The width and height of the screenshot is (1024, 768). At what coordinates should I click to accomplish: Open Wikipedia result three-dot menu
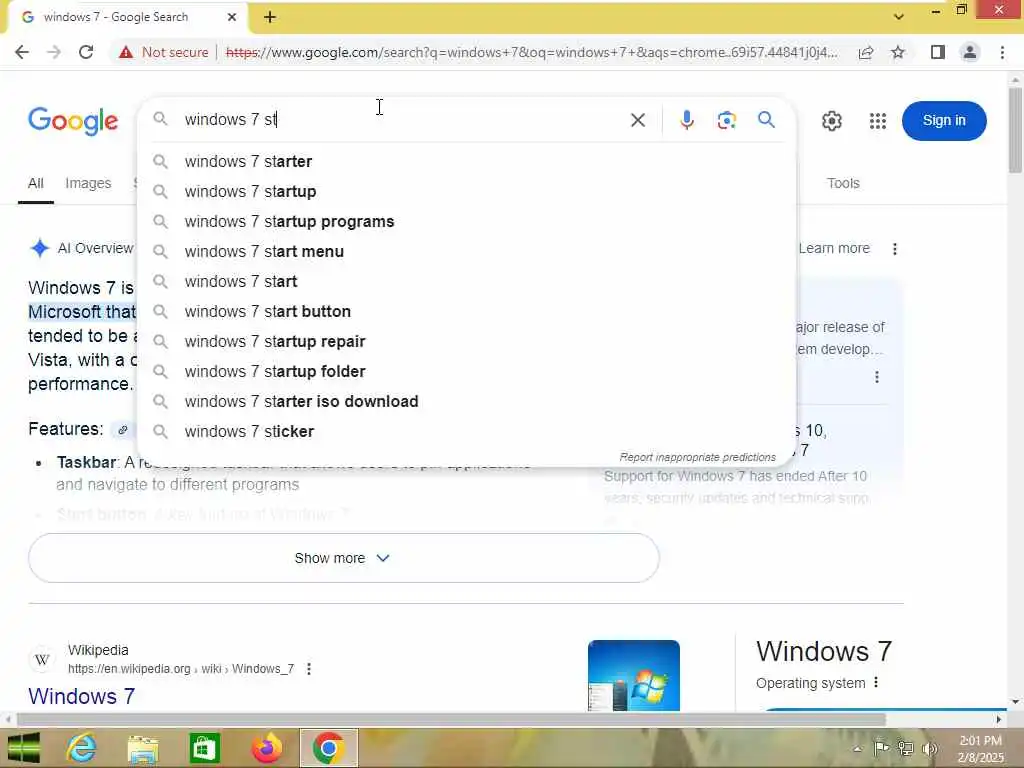coord(309,669)
